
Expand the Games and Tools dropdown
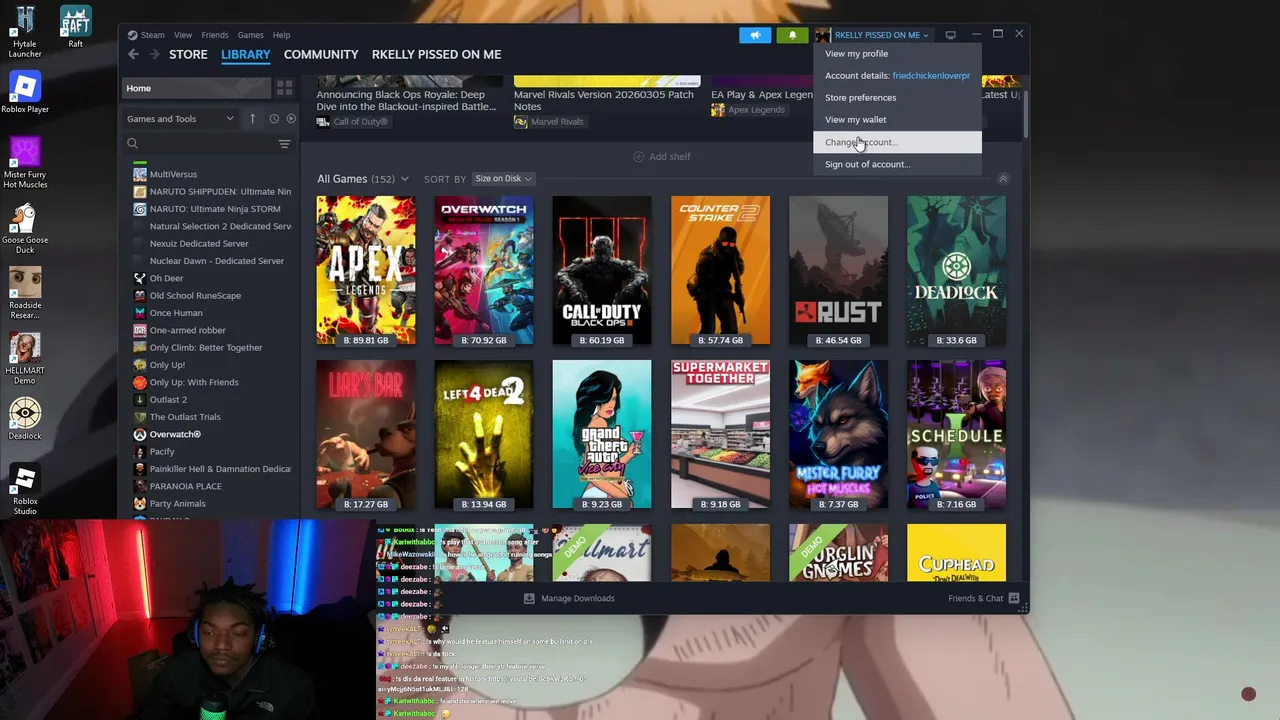180,119
